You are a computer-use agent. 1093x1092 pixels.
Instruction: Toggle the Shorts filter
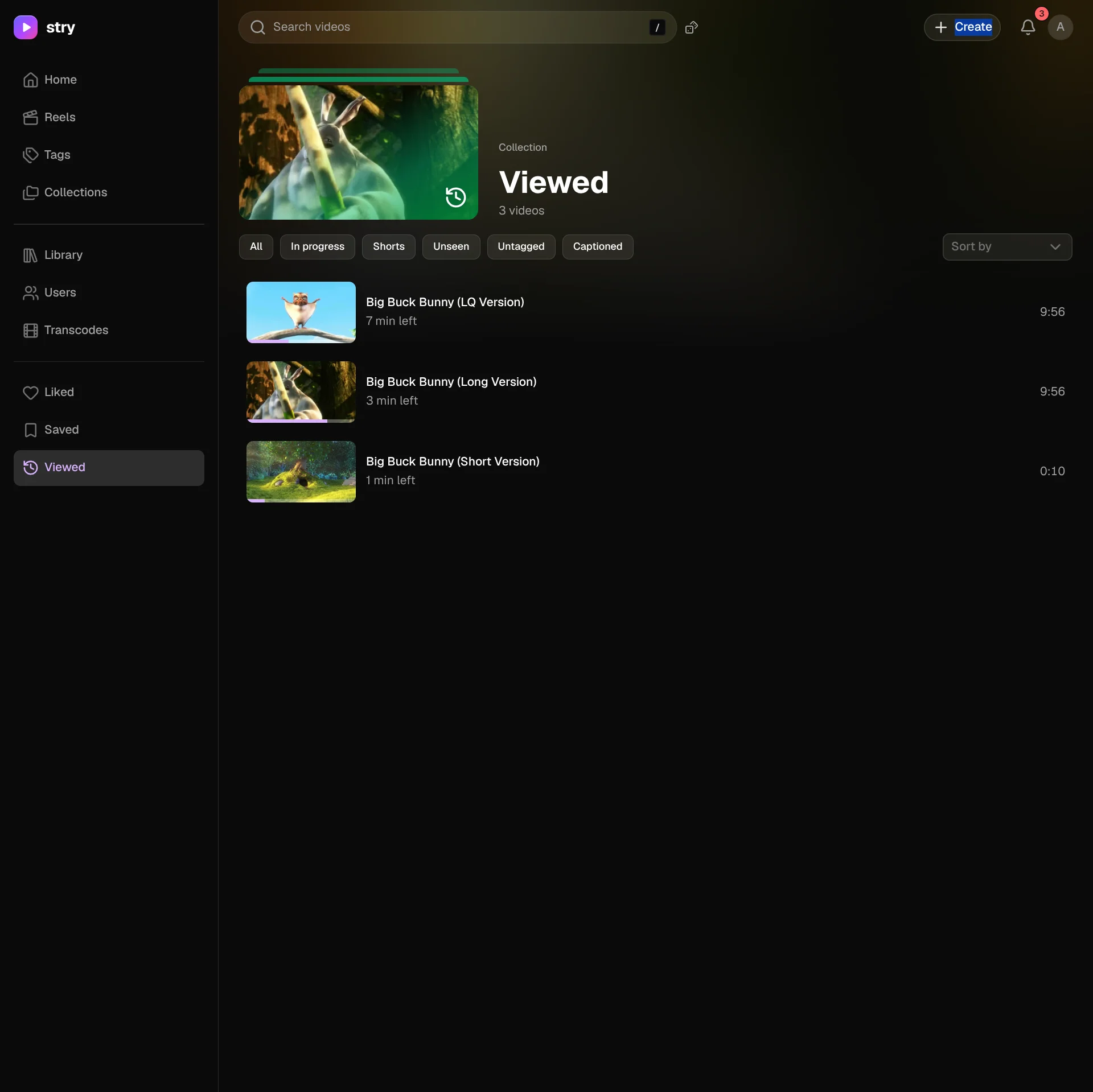389,247
